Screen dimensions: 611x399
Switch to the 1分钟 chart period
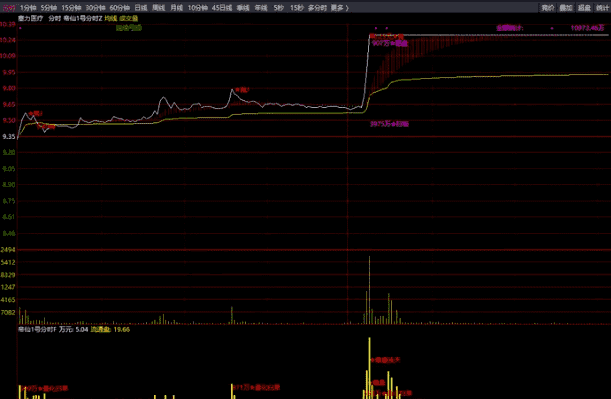[28, 8]
